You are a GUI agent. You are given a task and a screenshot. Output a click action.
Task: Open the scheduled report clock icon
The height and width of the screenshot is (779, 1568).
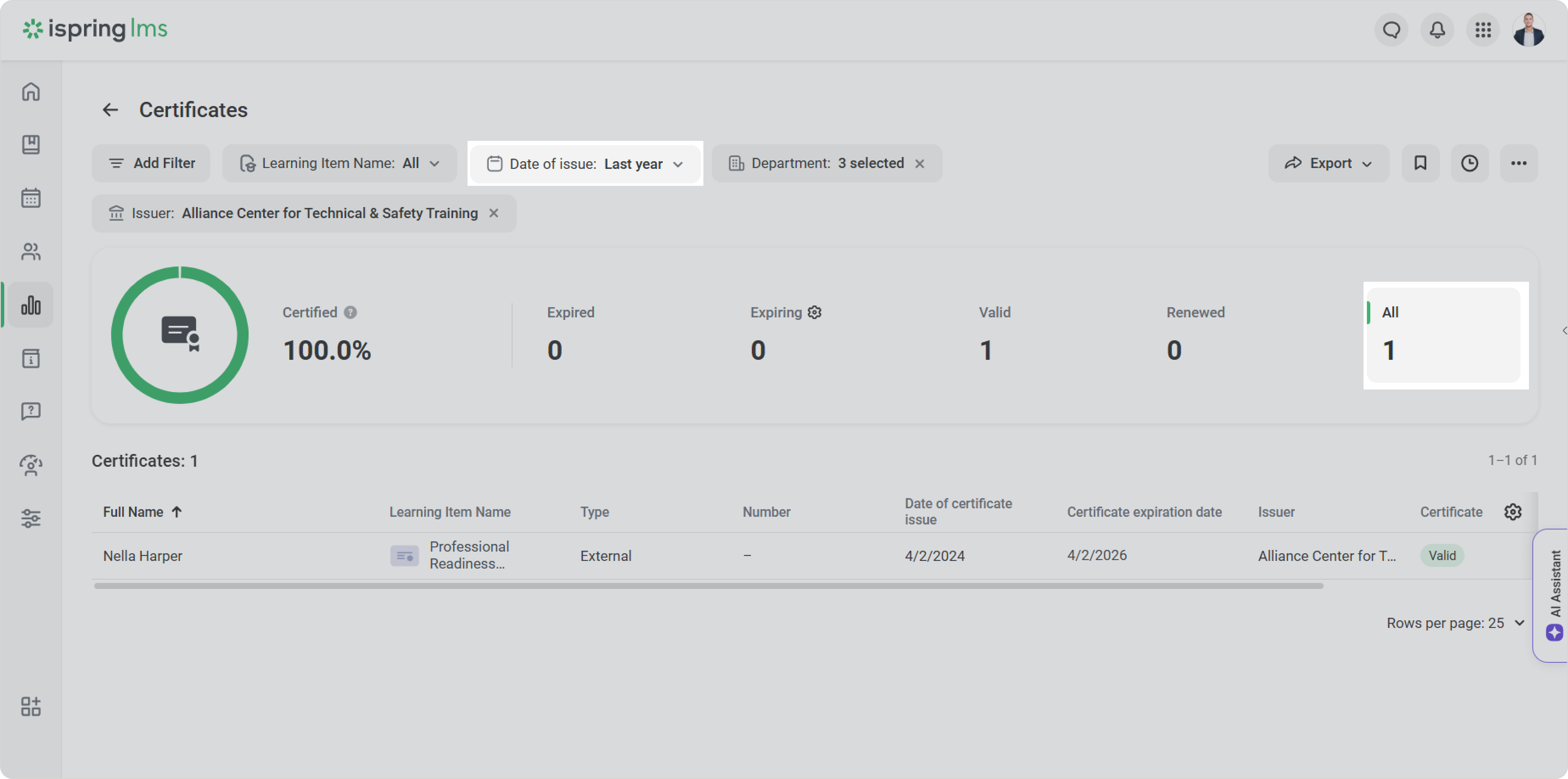tap(1470, 163)
